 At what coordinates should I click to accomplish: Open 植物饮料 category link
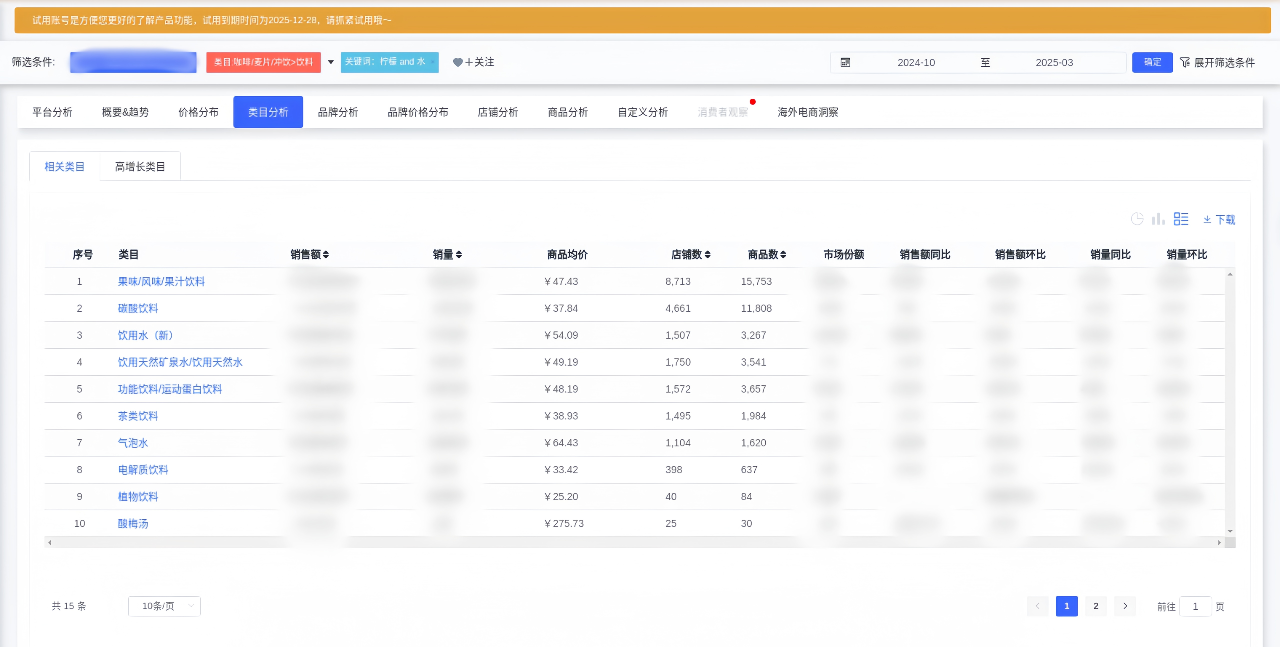coord(138,497)
